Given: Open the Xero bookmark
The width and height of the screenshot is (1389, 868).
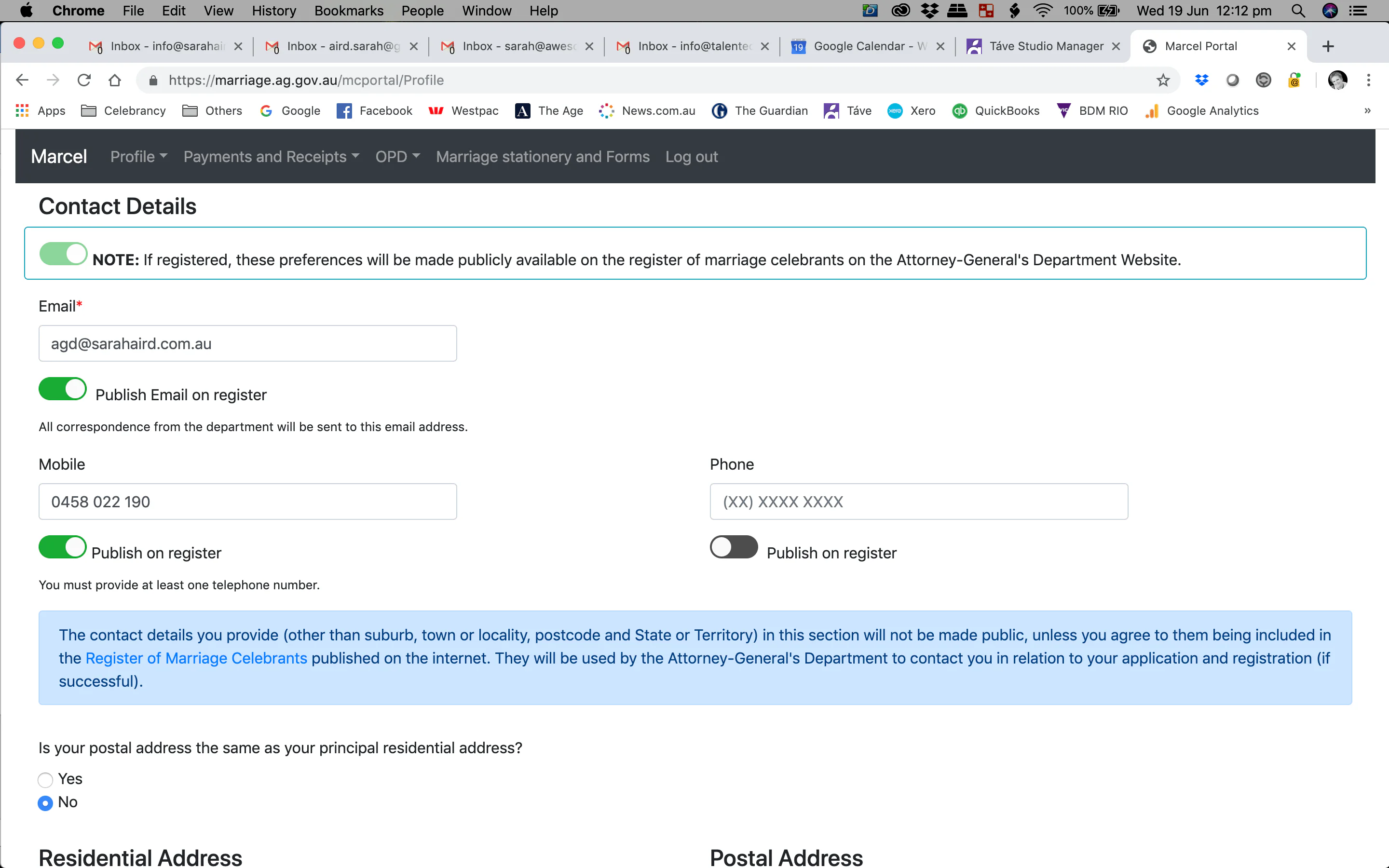Looking at the screenshot, I should [x=911, y=111].
